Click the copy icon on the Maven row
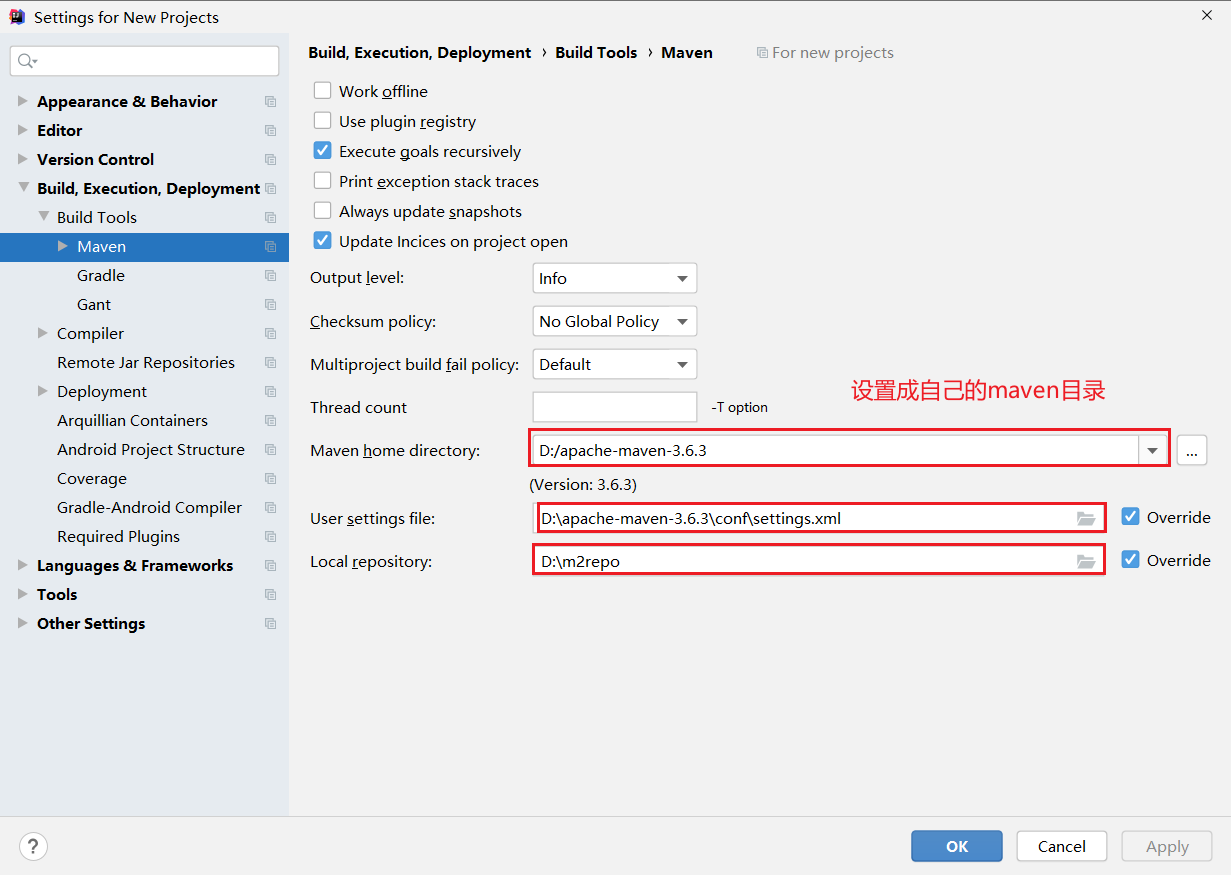 tap(270, 246)
